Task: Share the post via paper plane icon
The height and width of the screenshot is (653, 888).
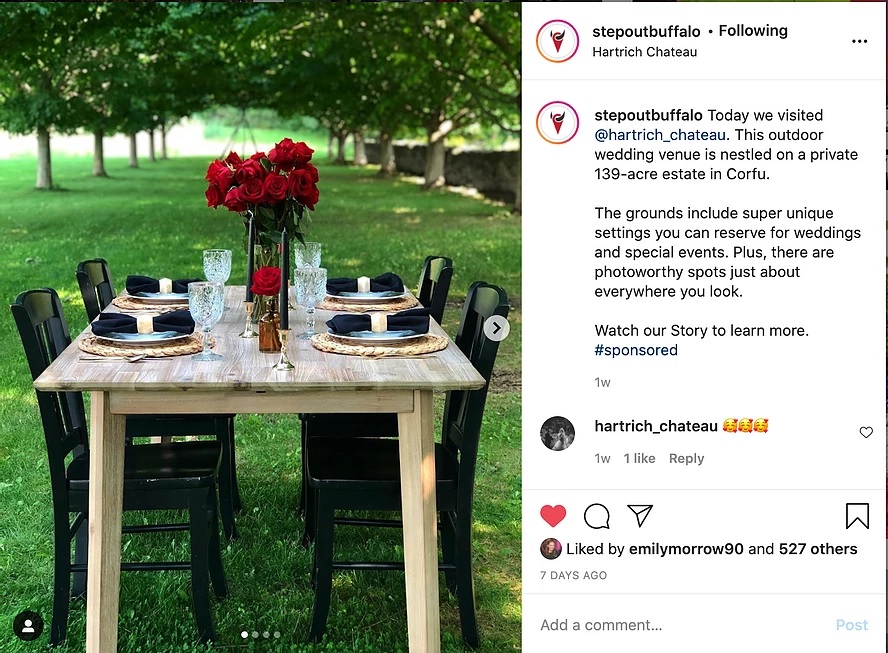Action: pos(640,515)
